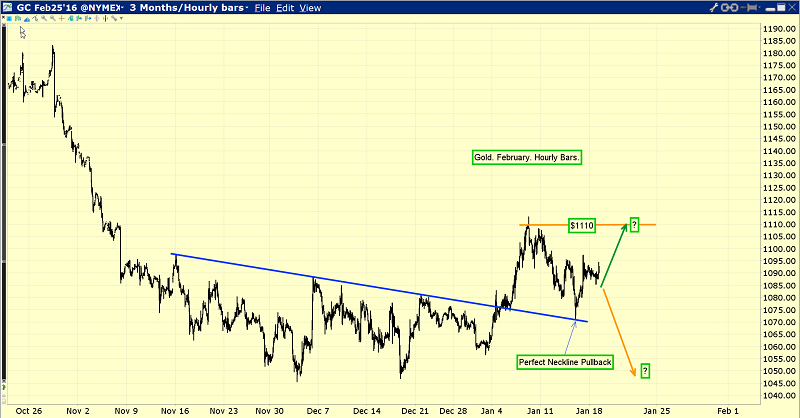Expand the small arrow beside the pin icon
The width and height of the screenshot is (800, 418).
[760, 7]
